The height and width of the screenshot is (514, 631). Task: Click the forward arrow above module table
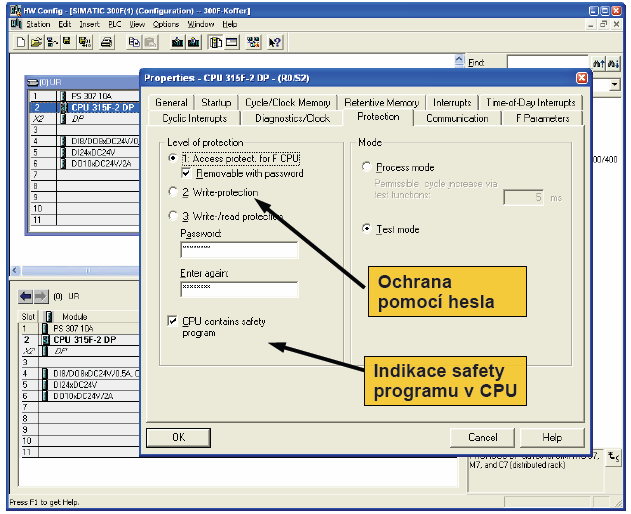click(x=41, y=297)
